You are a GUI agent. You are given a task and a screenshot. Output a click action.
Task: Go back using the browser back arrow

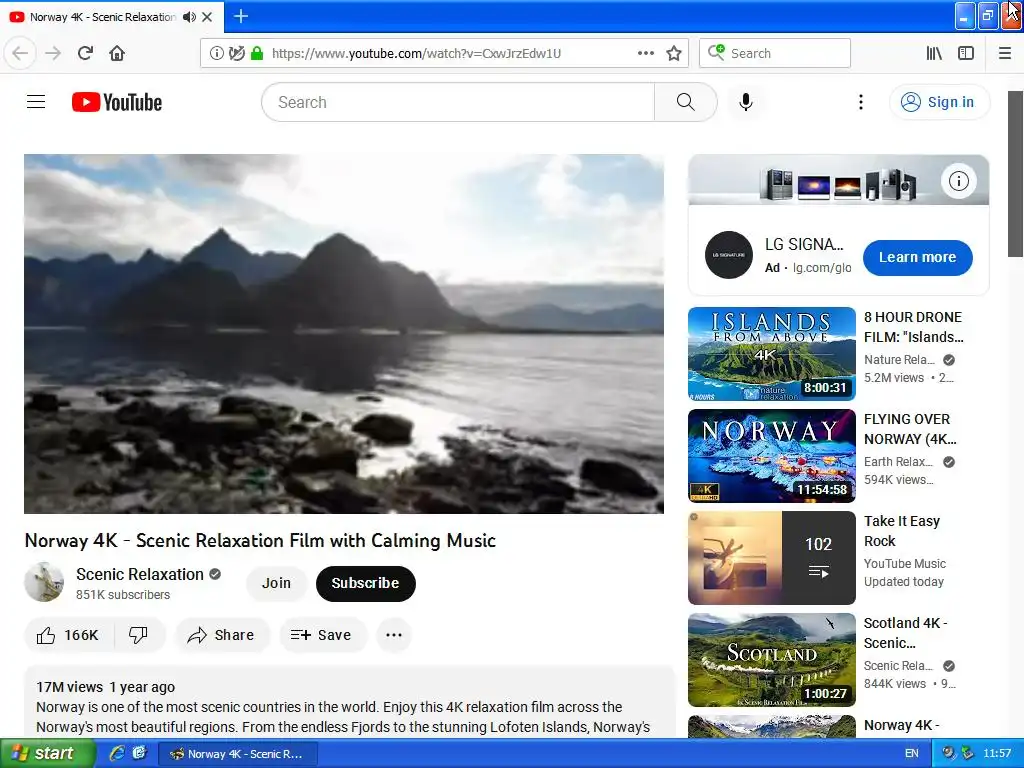tap(20, 53)
